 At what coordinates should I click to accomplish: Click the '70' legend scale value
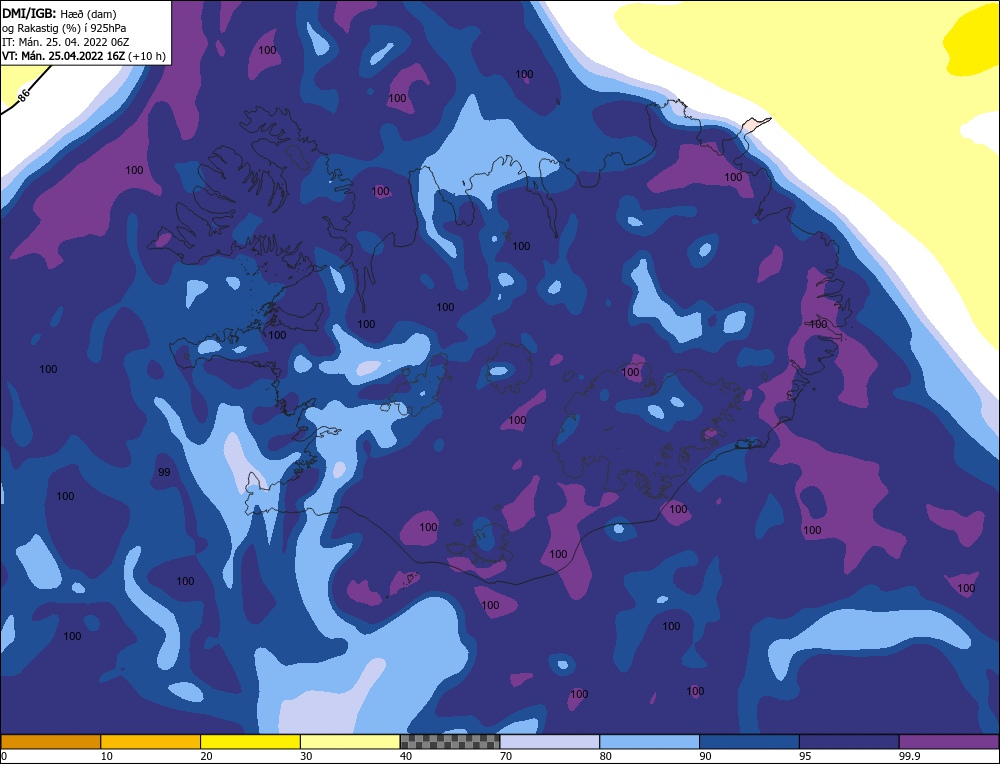[x=506, y=756]
